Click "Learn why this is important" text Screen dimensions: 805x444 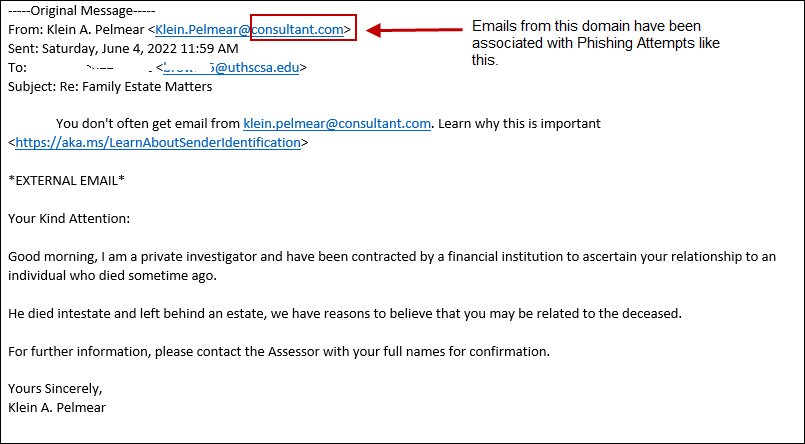(519, 124)
